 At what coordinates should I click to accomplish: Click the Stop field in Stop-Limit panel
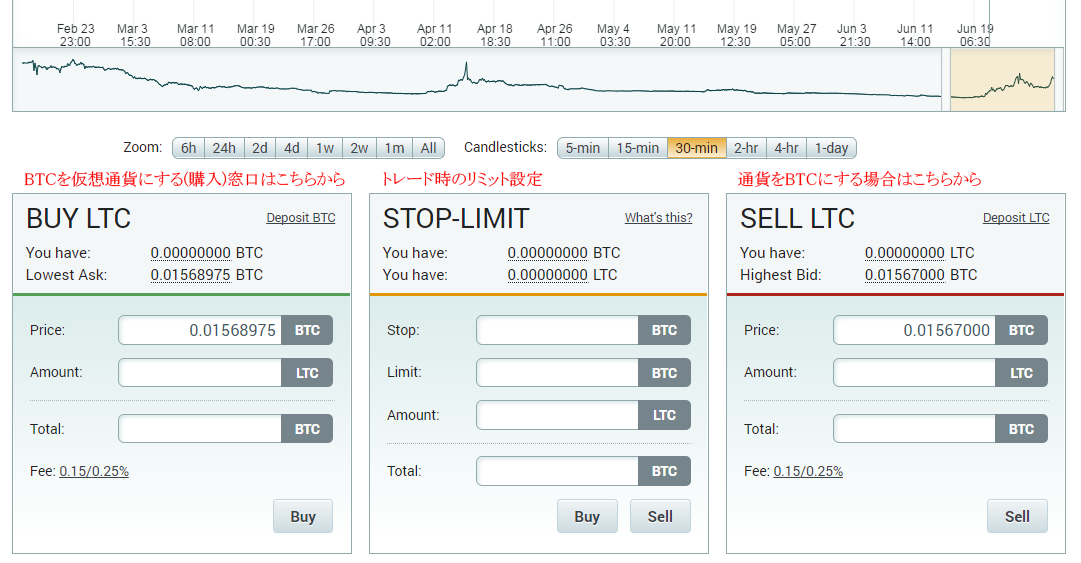point(557,330)
